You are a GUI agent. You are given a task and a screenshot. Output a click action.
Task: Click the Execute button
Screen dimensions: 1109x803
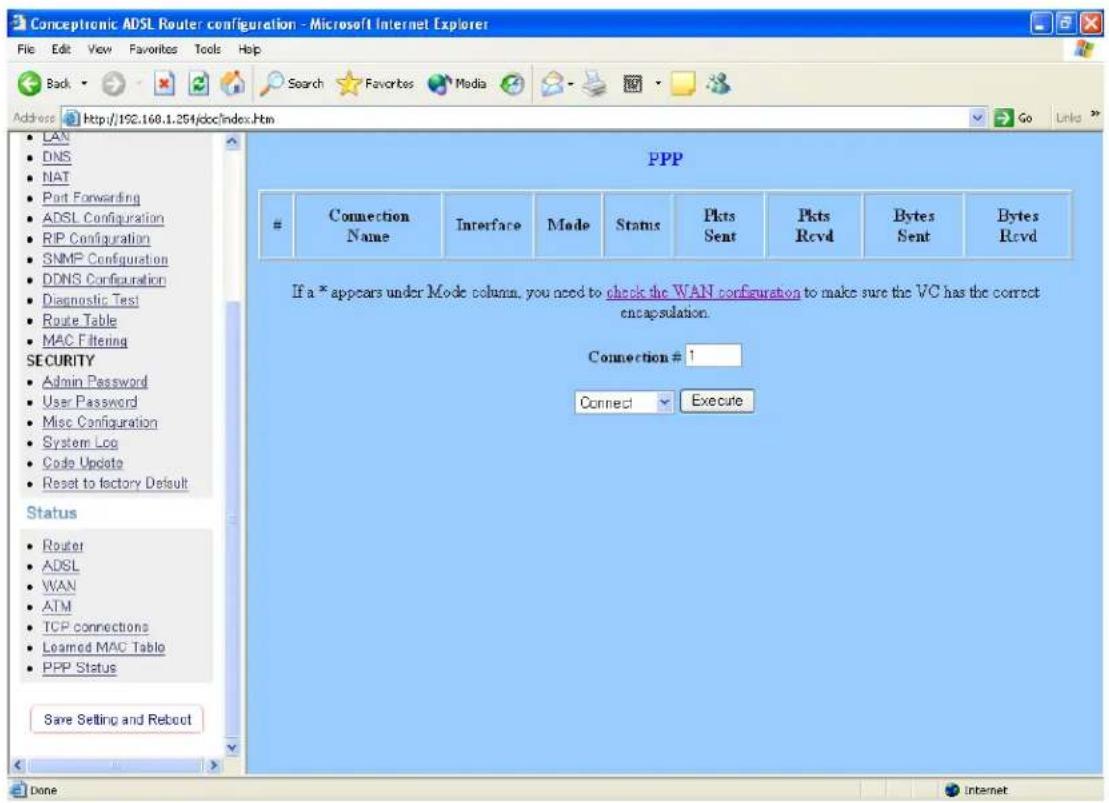[x=716, y=401]
